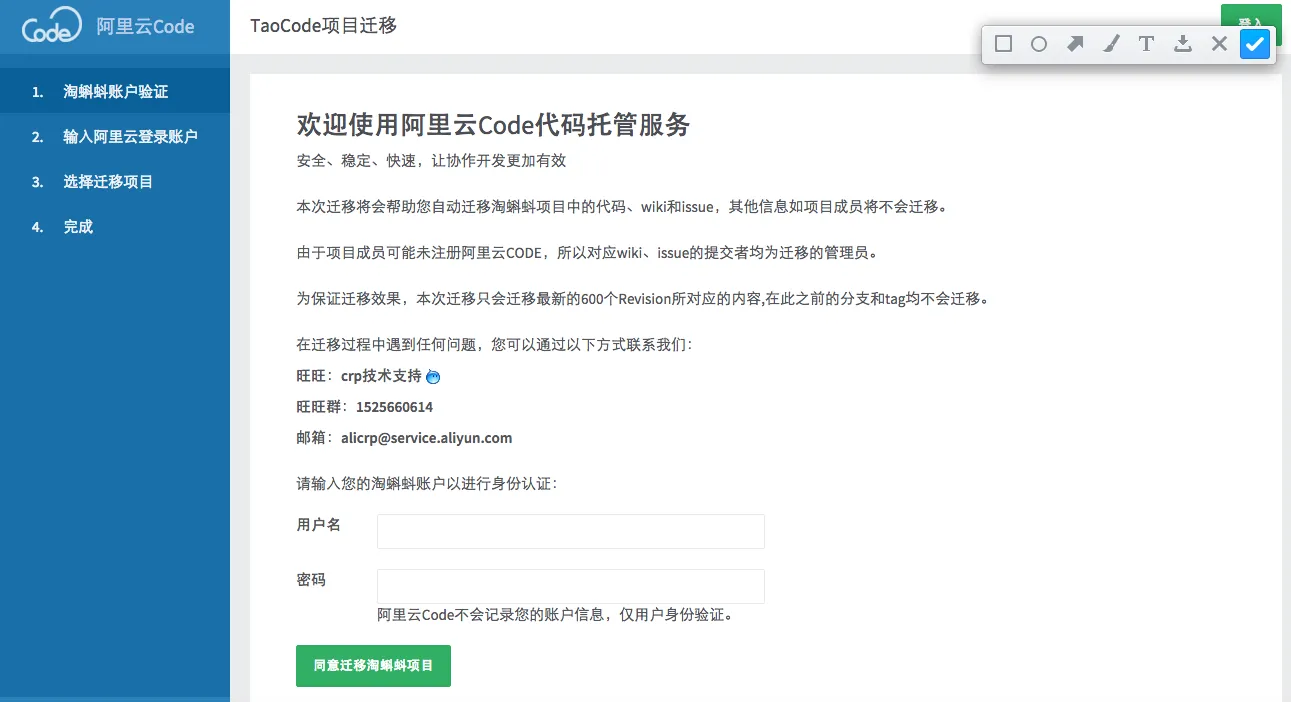The image size is (1291, 702).
Task: Click the green 登入 button at top right
Action: coord(1251,20)
